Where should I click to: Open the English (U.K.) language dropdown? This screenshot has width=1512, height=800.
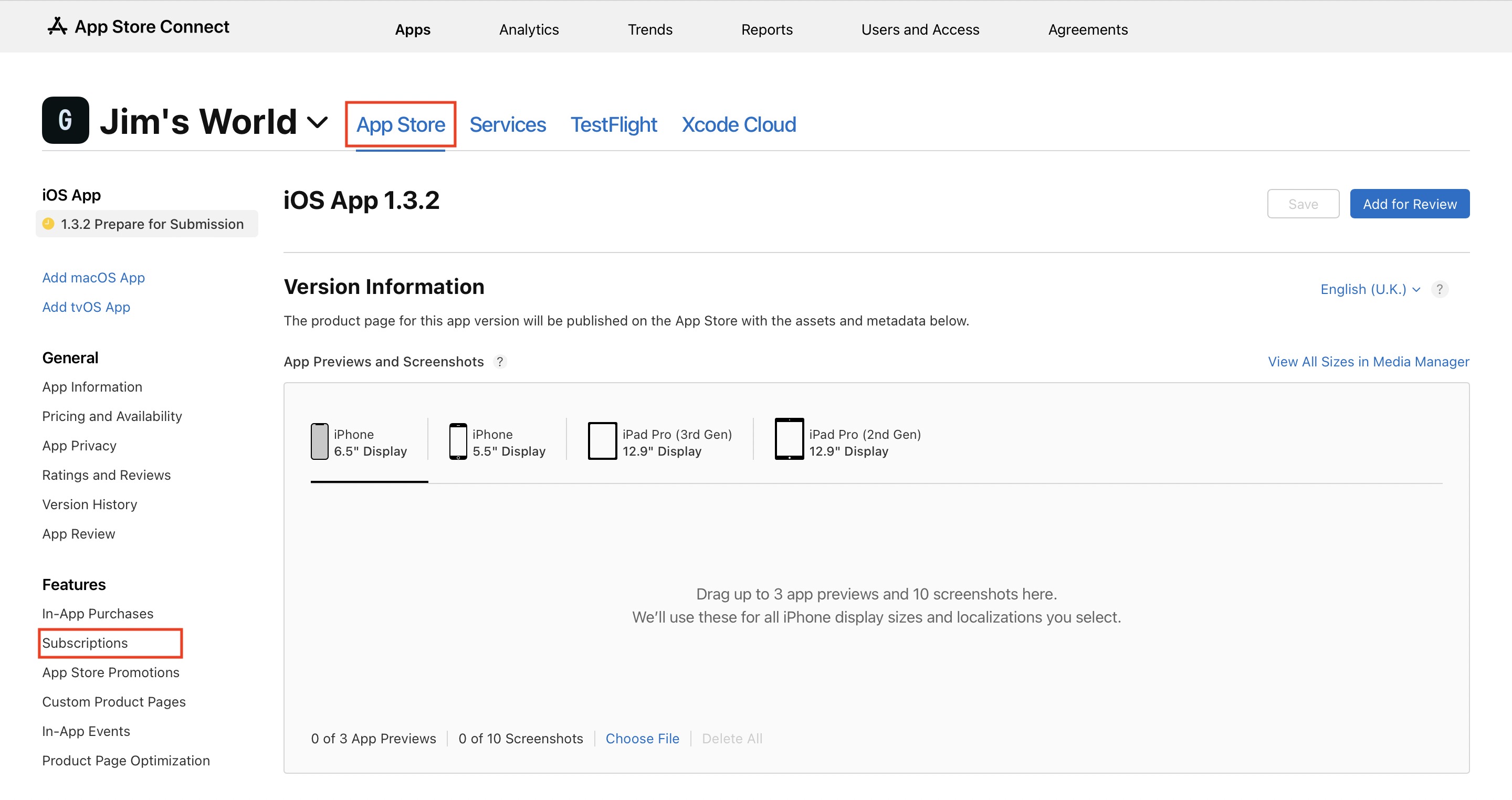(1370, 289)
